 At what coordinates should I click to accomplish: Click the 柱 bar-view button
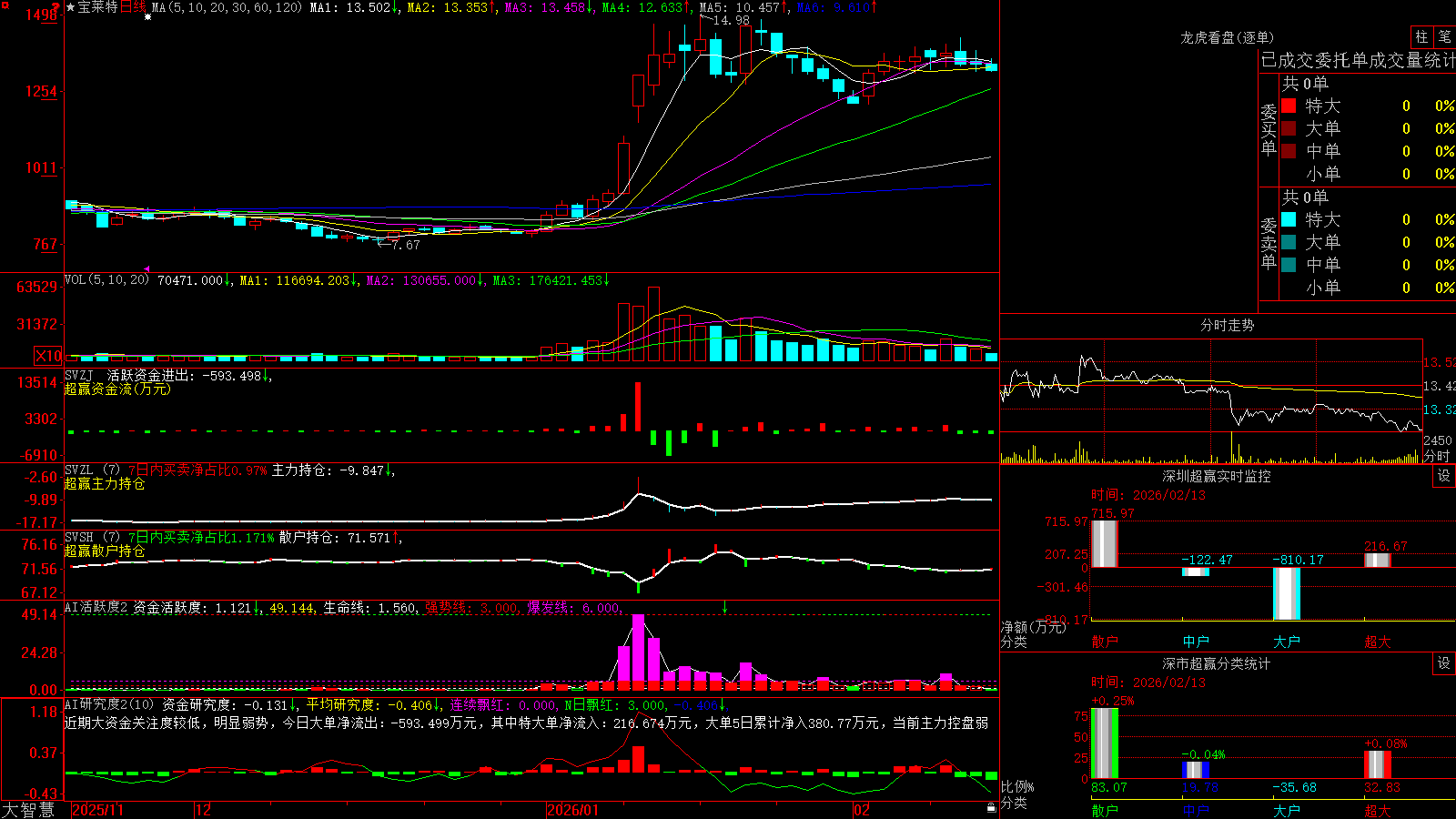tap(1421, 37)
